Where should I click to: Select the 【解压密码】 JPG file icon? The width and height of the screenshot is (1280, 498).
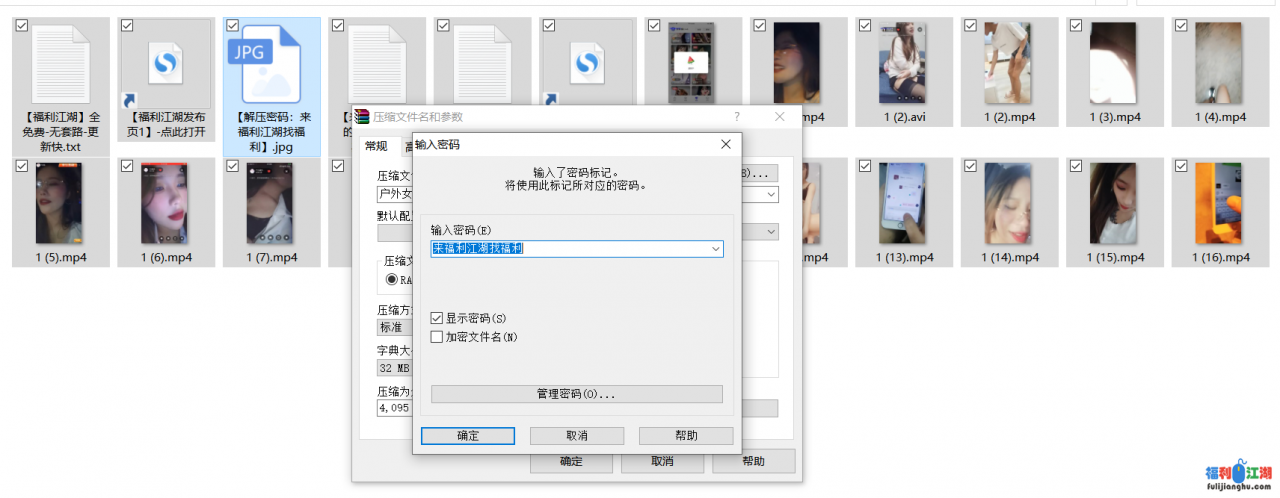click(x=271, y=64)
